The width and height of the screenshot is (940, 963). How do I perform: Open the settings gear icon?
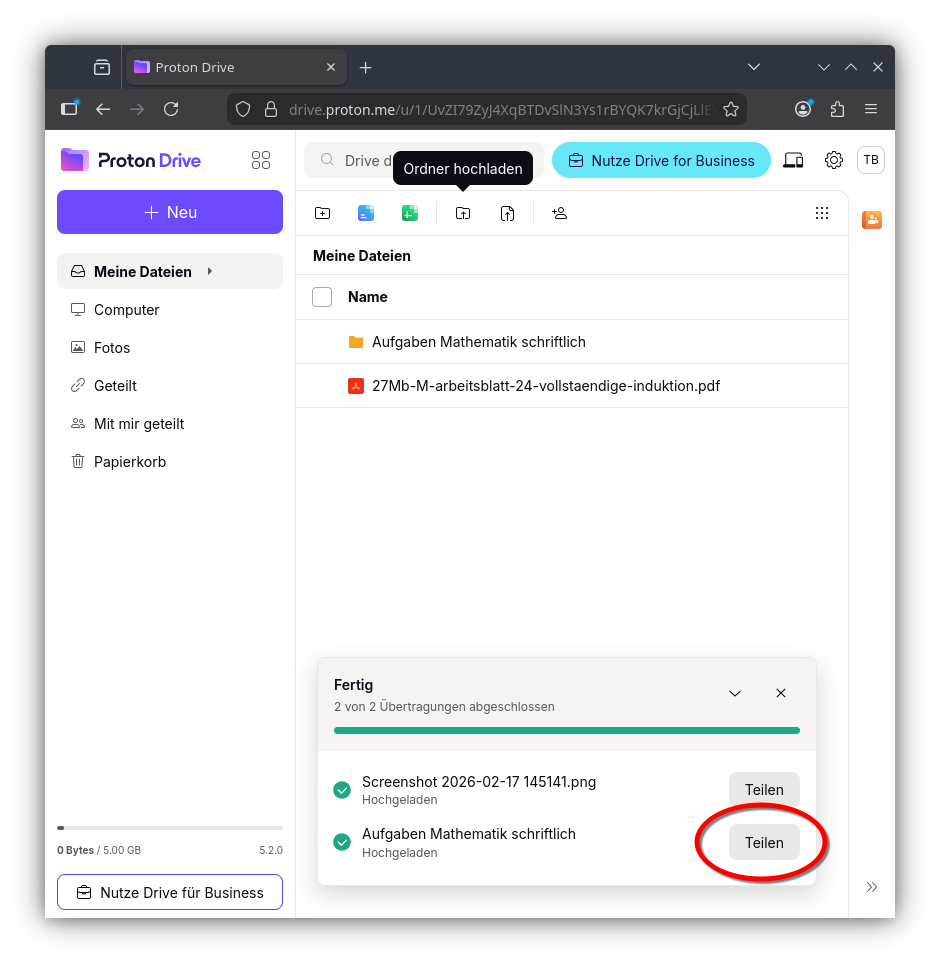point(834,160)
